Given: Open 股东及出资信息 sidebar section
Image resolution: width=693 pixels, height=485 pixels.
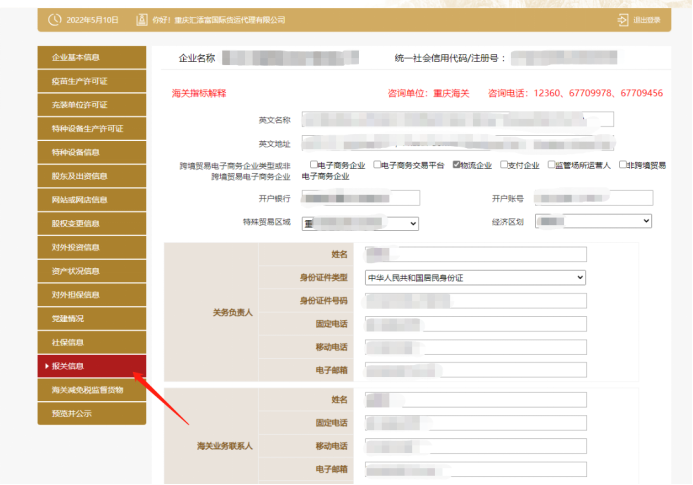Looking at the screenshot, I should tap(92, 176).
